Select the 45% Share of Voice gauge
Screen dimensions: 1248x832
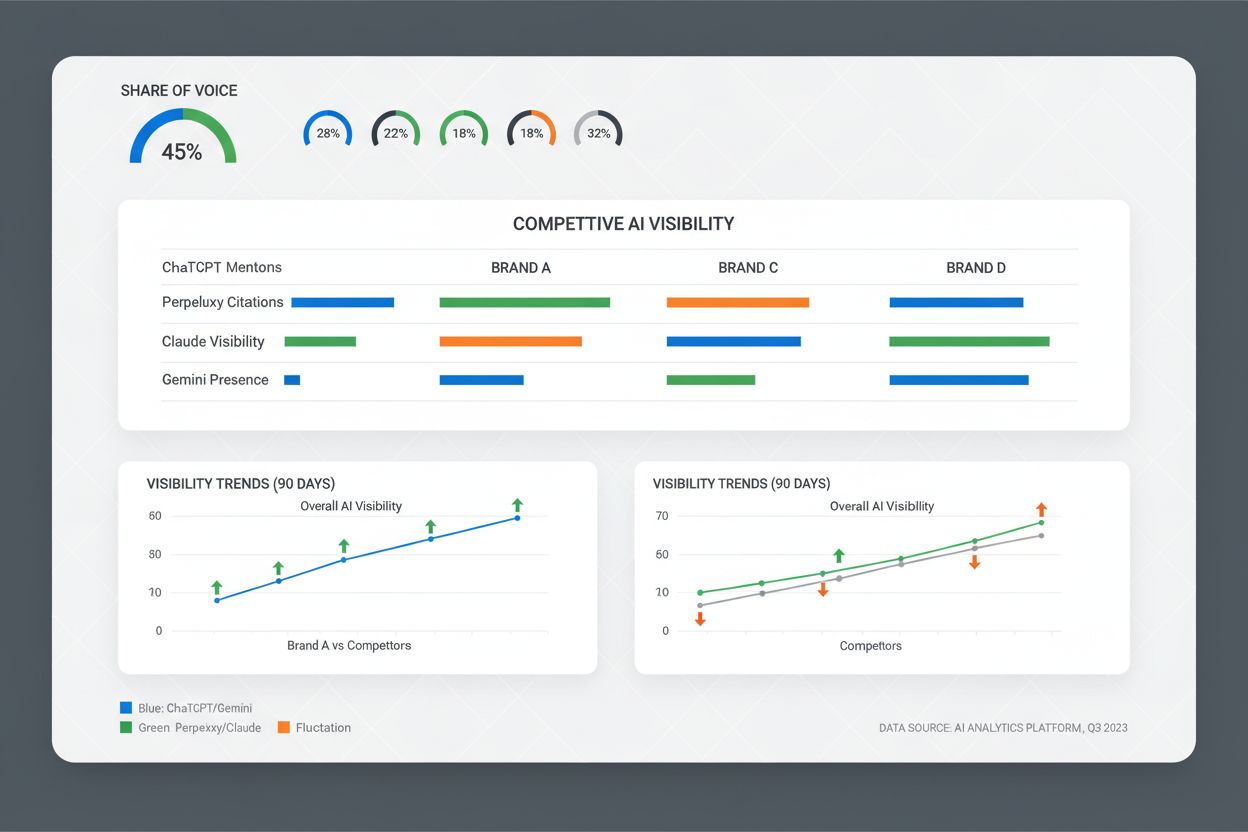pos(182,140)
